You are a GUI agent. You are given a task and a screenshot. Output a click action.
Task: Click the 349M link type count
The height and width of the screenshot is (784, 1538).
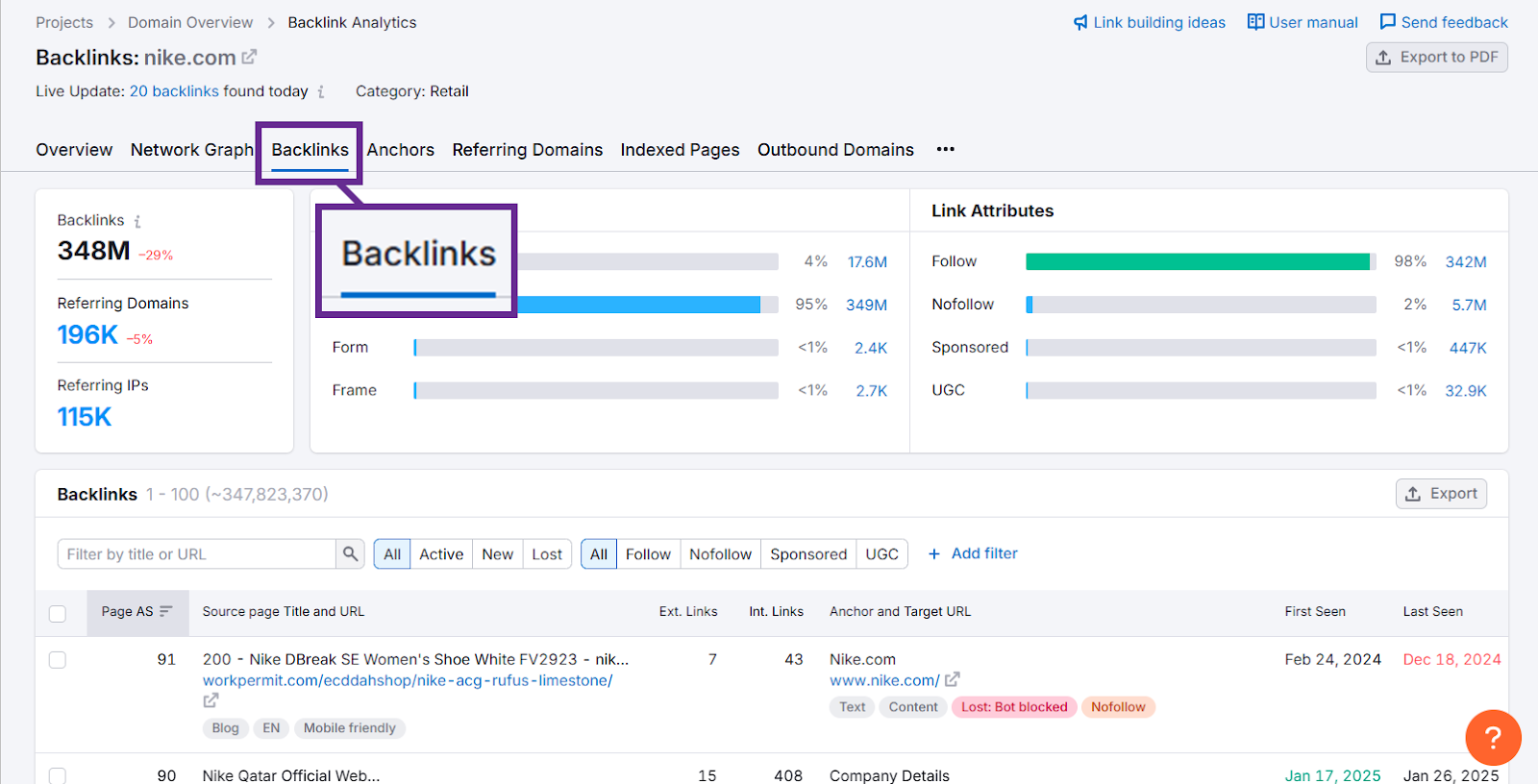(866, 305)
